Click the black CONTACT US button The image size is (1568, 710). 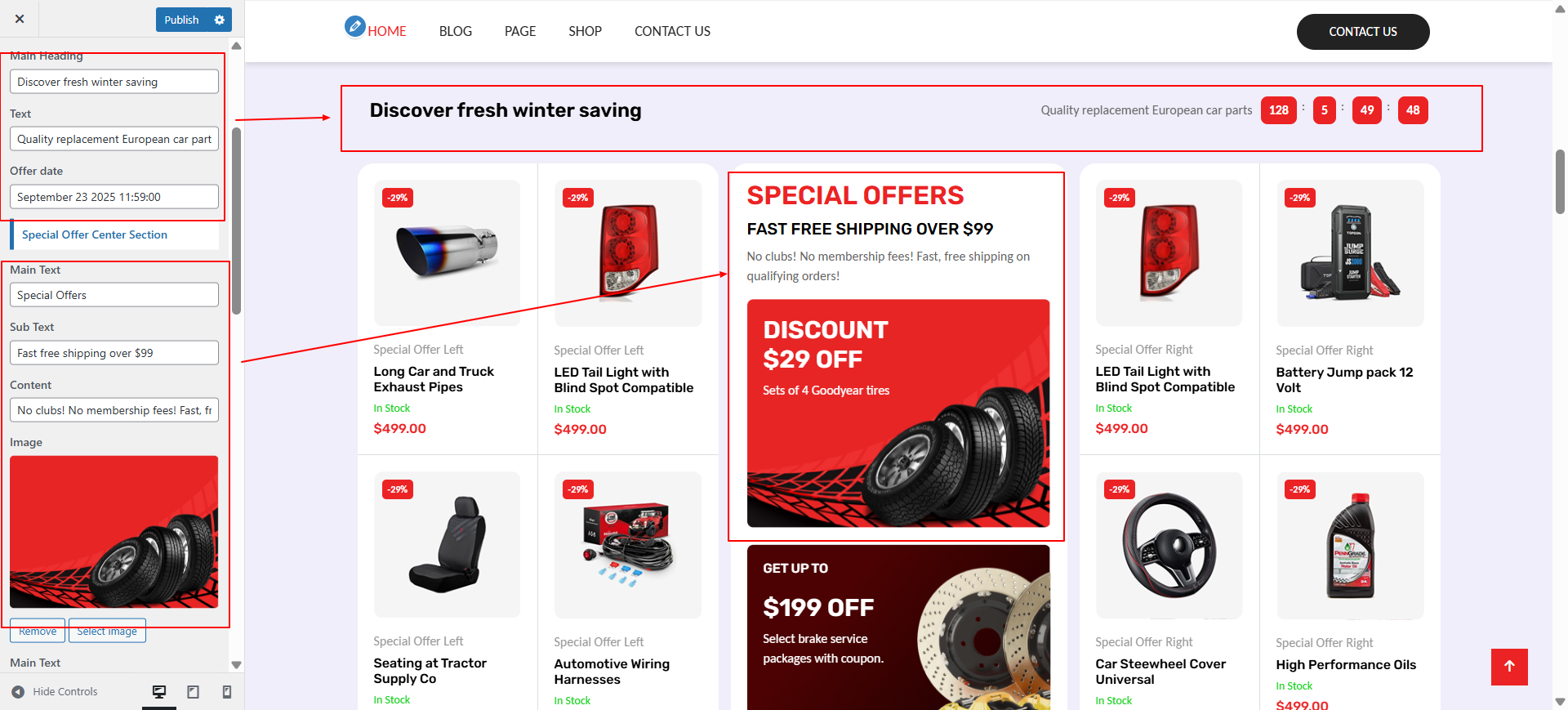pyautogui.click(x=1363, y=32)
